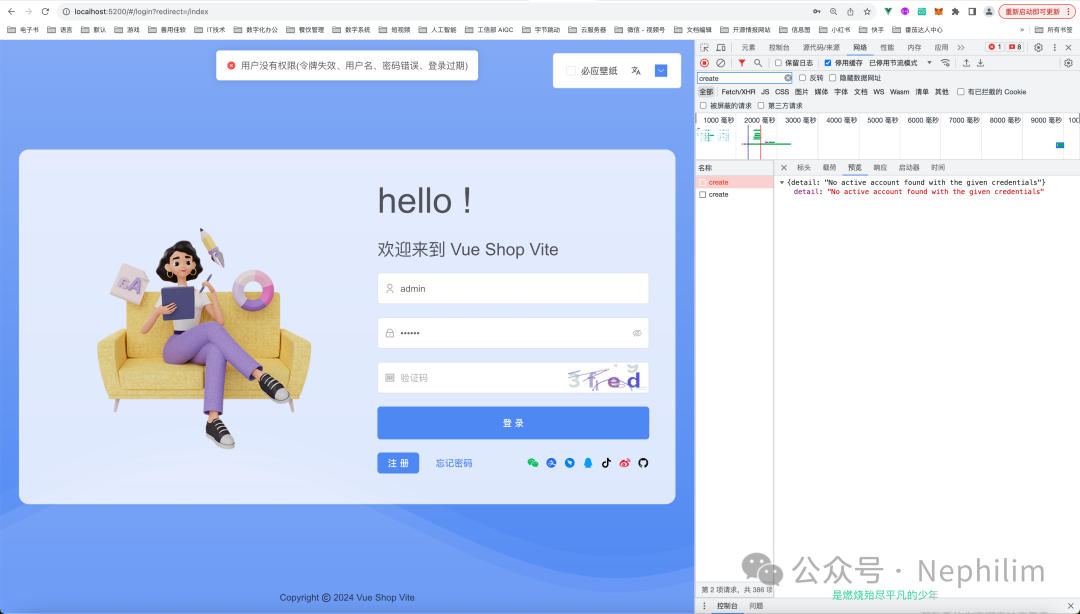Check the 隐藏数据网址 checkbox
The image size is (1080, 614).
[x=832, y=78]
